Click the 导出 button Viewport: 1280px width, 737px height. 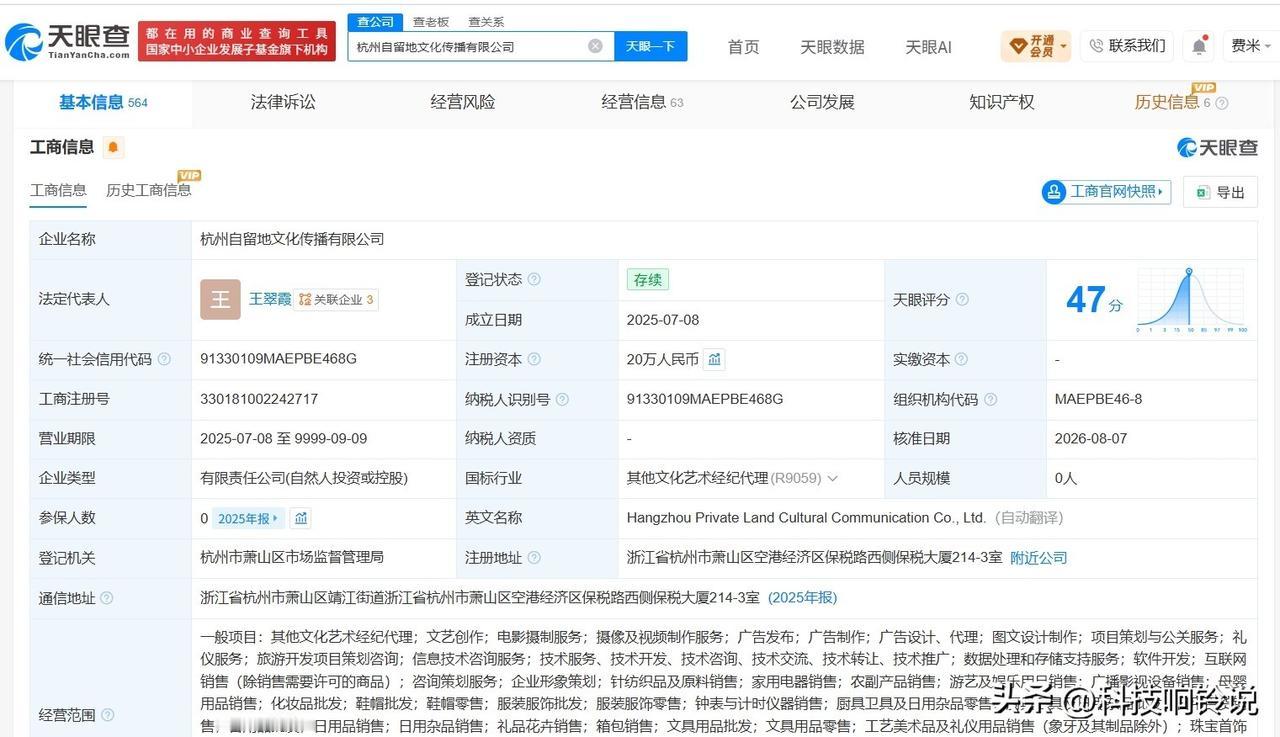[x=1220, y=192]
